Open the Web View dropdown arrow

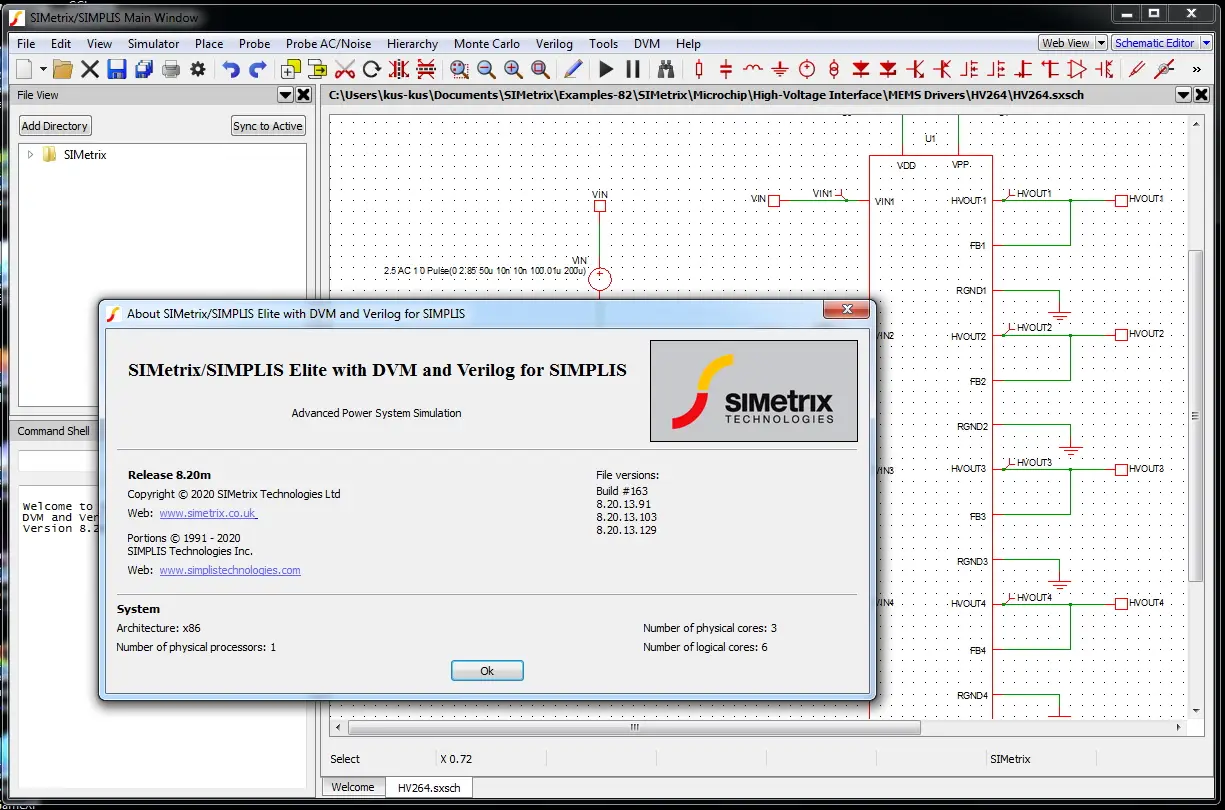(1101, 43)
